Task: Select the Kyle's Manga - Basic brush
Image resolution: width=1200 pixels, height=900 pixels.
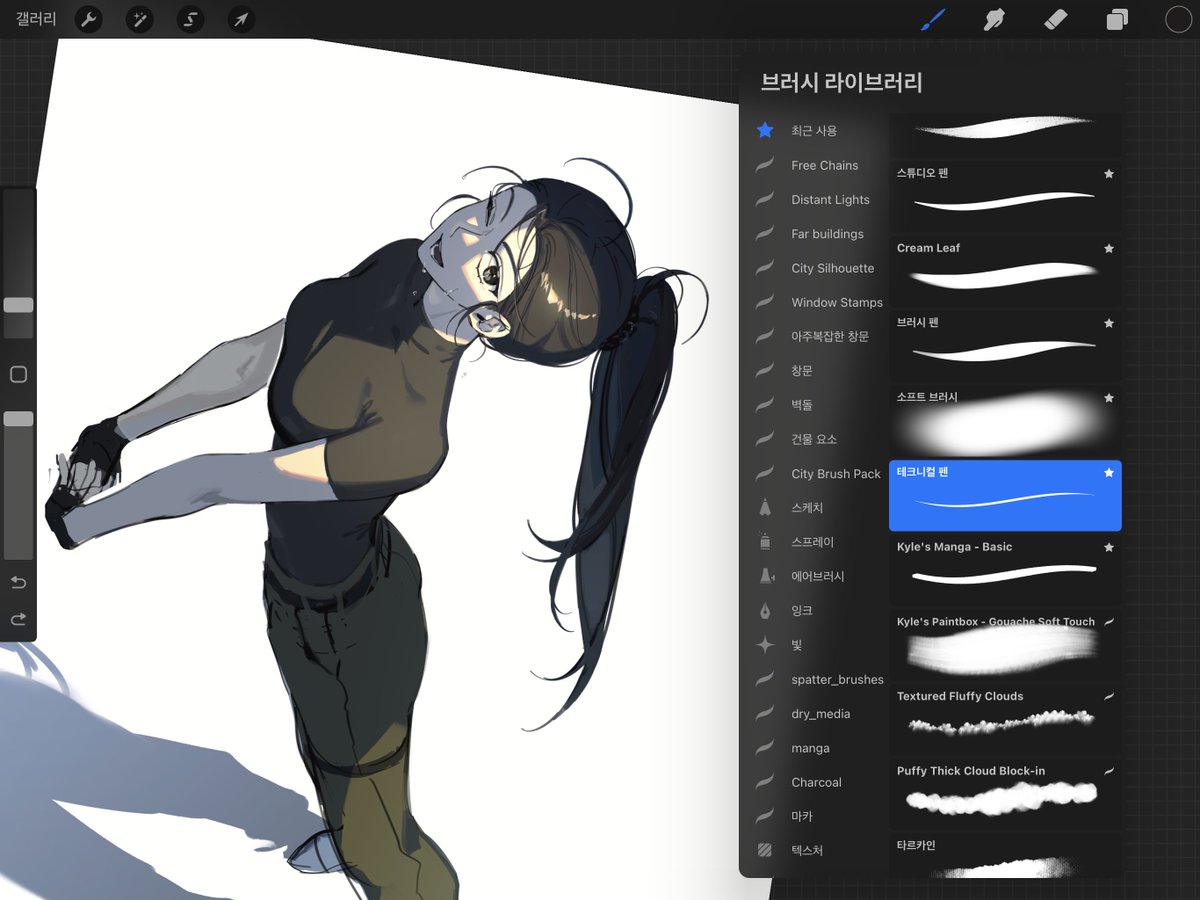Action: [1005, 570]
